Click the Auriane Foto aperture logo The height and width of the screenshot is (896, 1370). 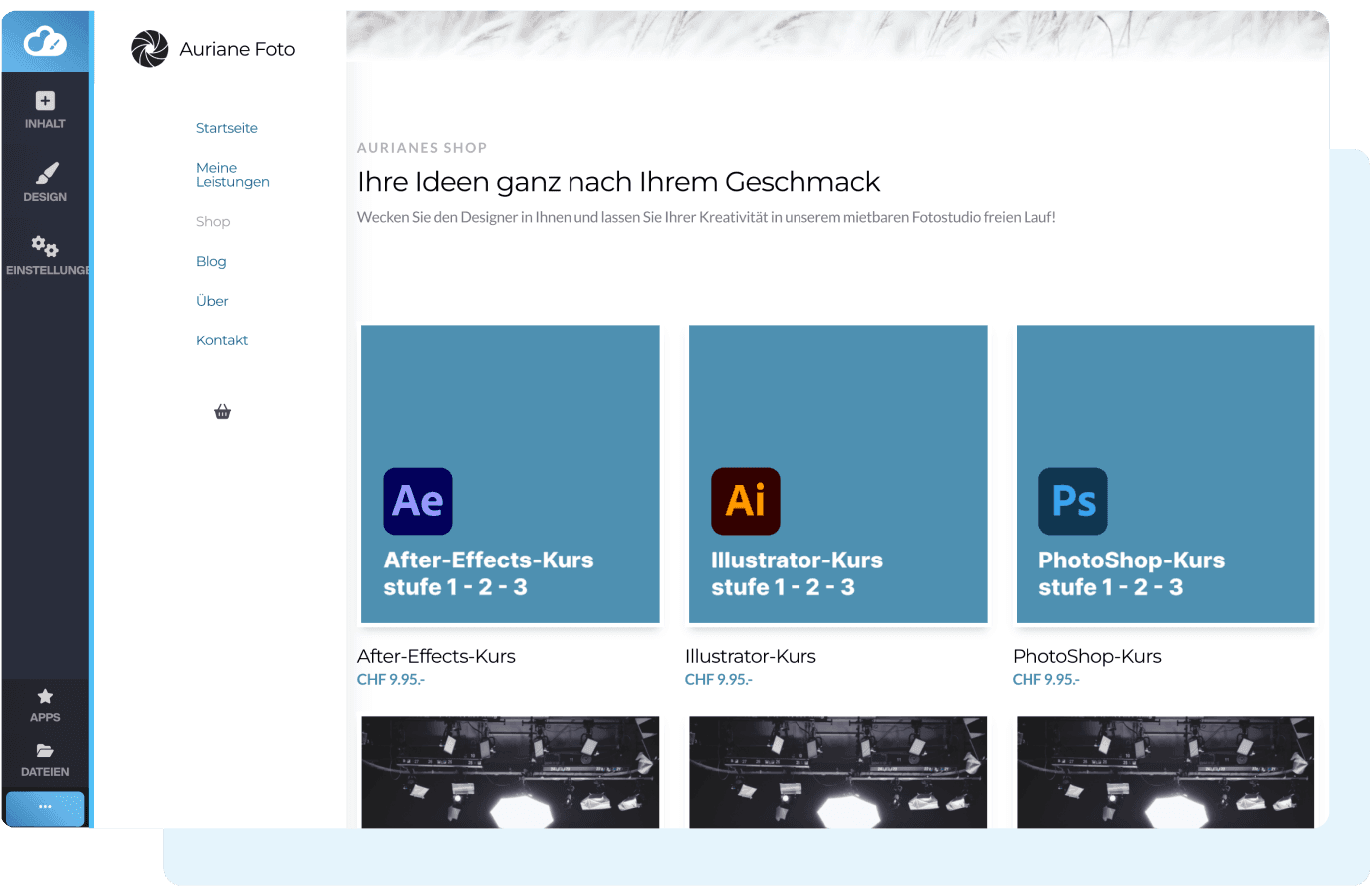click(x=150, y=49)
